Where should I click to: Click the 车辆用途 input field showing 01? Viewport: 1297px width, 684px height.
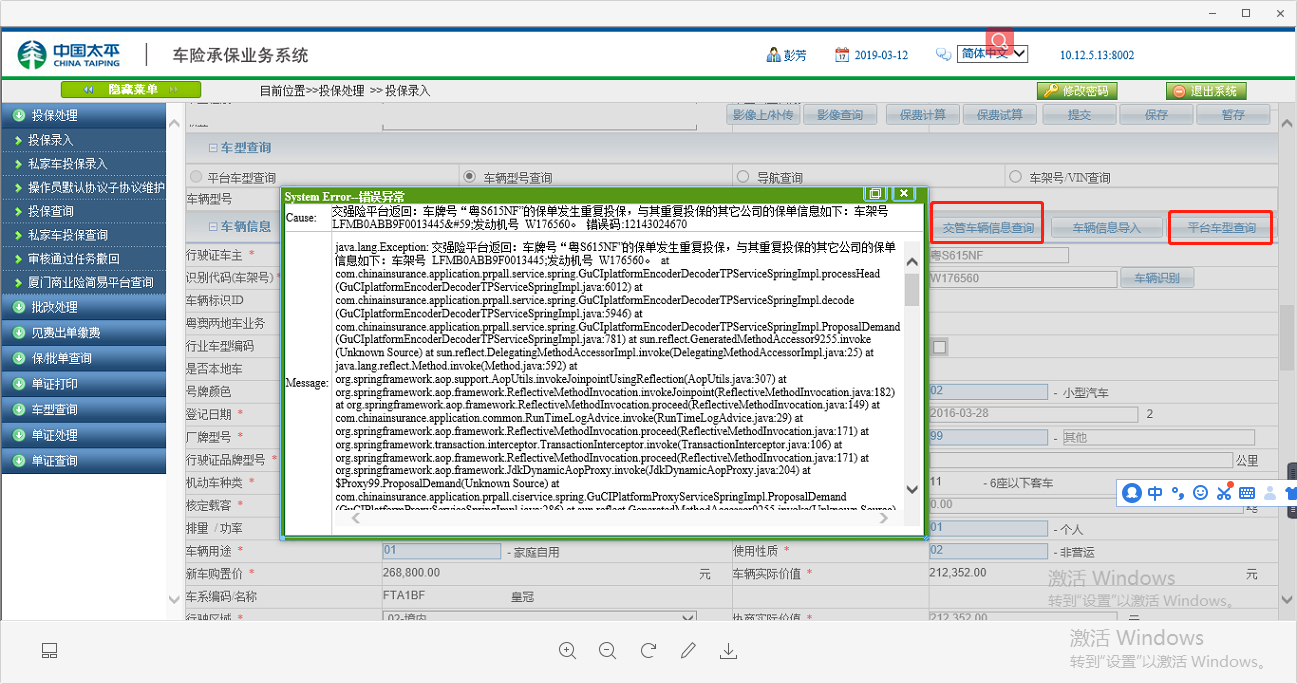tap(442, 551)
